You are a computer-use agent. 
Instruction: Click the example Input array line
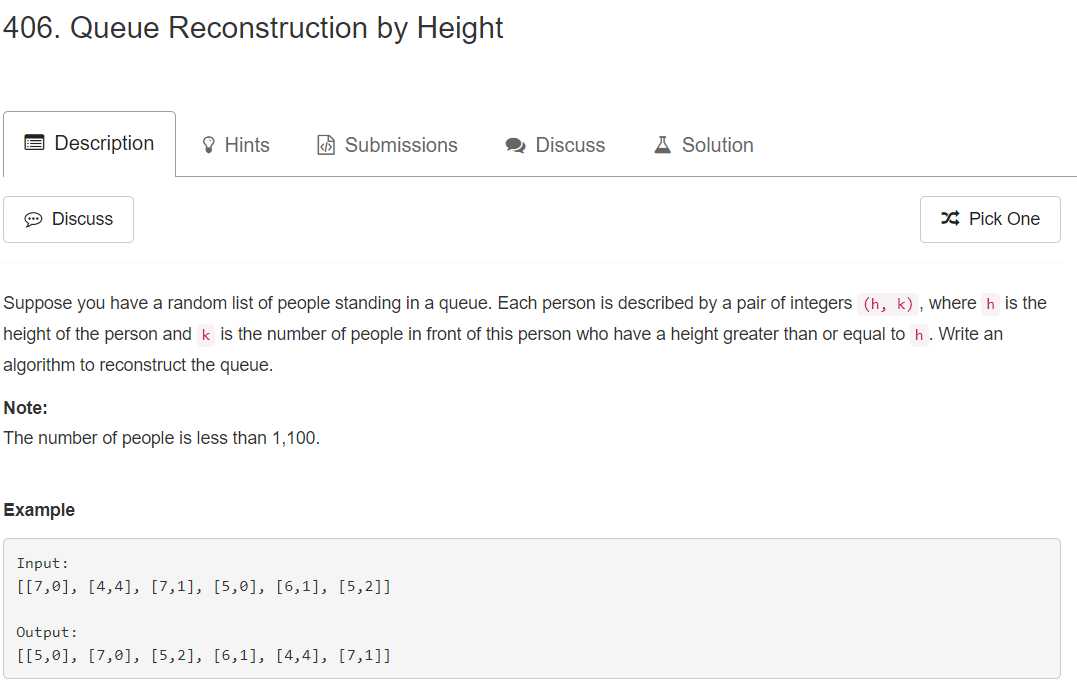pos(204,587)
